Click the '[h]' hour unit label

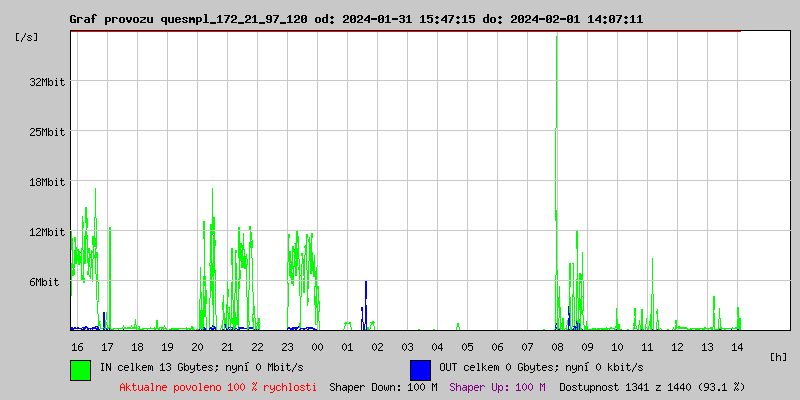[778, 356]
